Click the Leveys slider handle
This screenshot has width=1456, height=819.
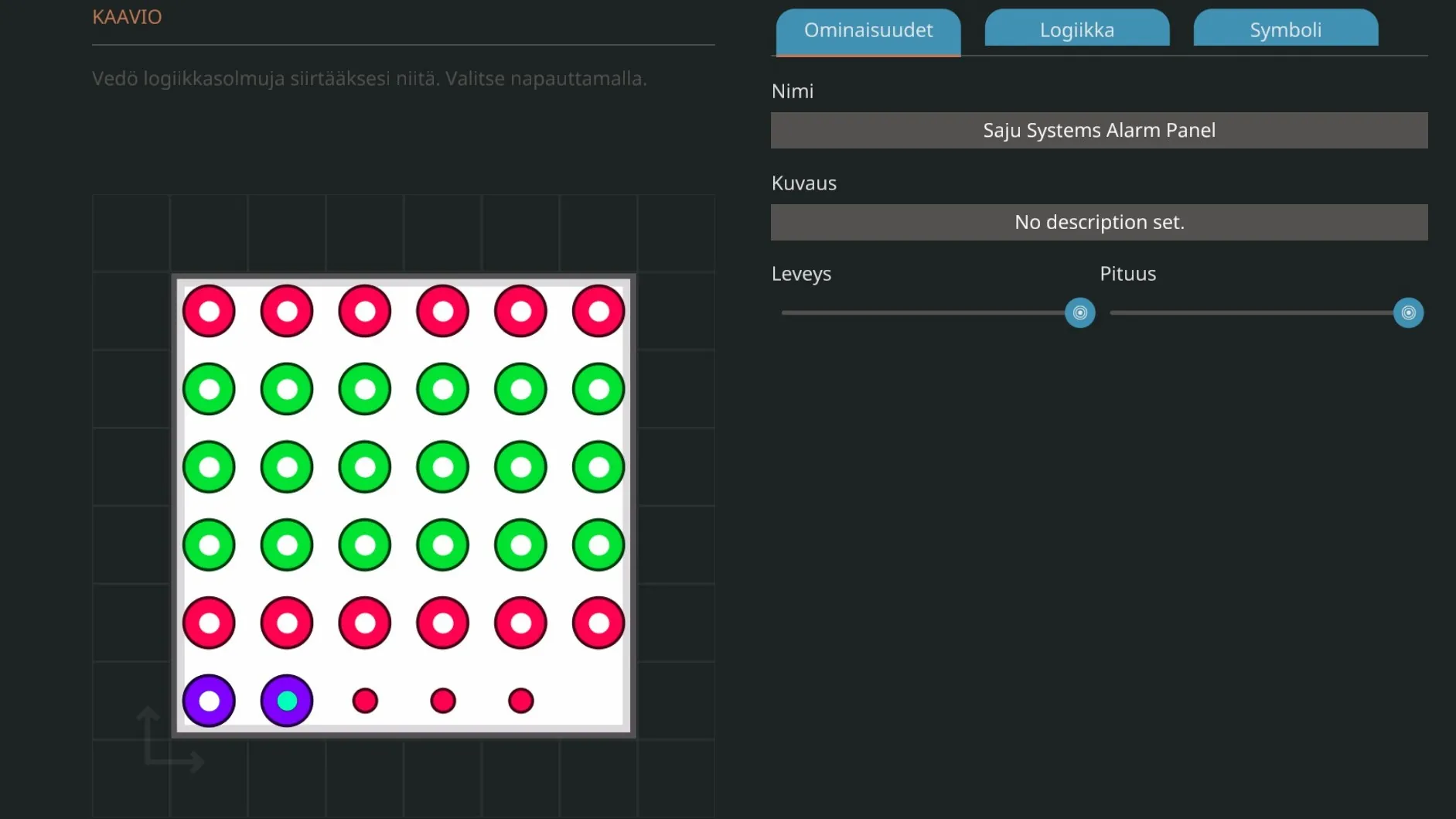tap(1079, 312)
